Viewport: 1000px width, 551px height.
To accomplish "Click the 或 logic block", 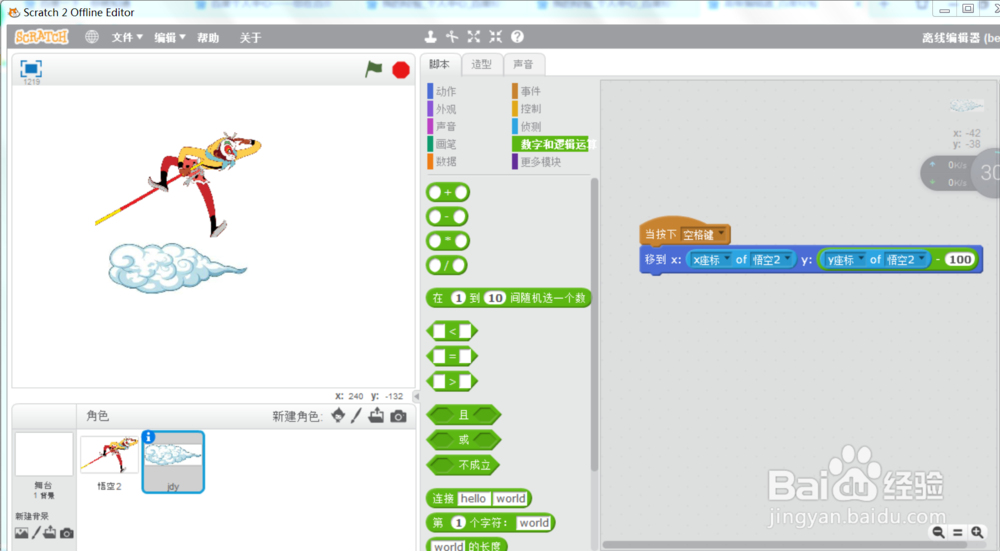I will click(x=464, y=440).
